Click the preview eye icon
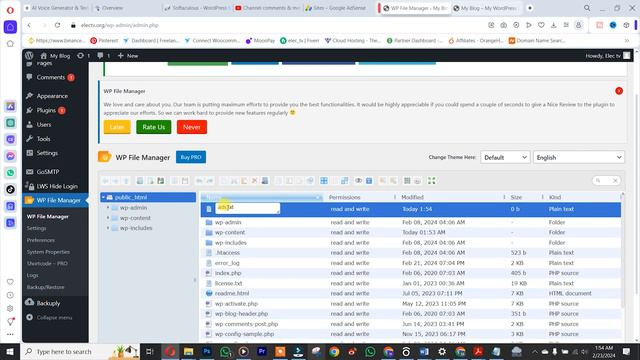The width and height of the screenshot is (640, 360). [358, 180]
